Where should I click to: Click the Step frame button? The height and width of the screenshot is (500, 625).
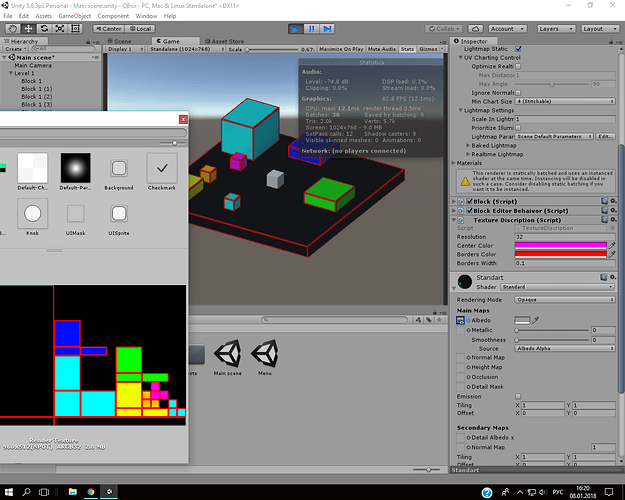point(327,29)
